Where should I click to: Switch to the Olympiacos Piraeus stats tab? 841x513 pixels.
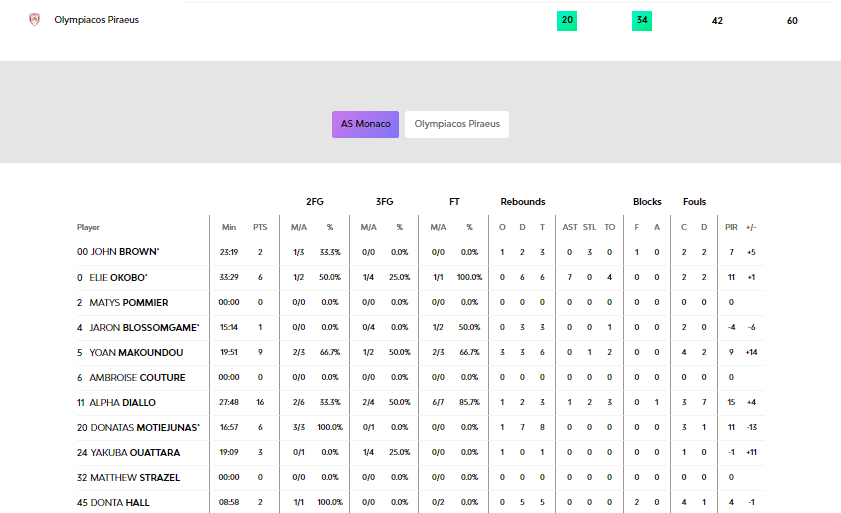pyautogui.click(x=457, y=124)
